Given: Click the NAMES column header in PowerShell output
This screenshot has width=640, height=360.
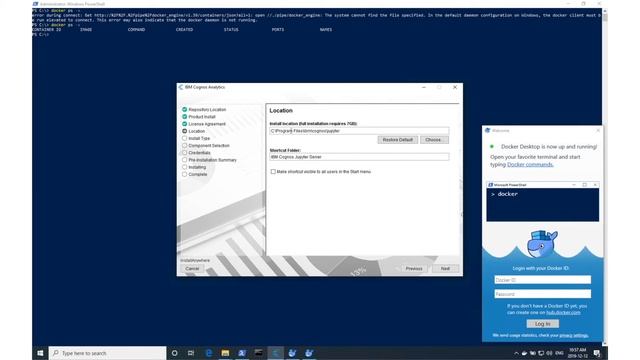Looking at the screenshot, I should (x=326, y=30).
